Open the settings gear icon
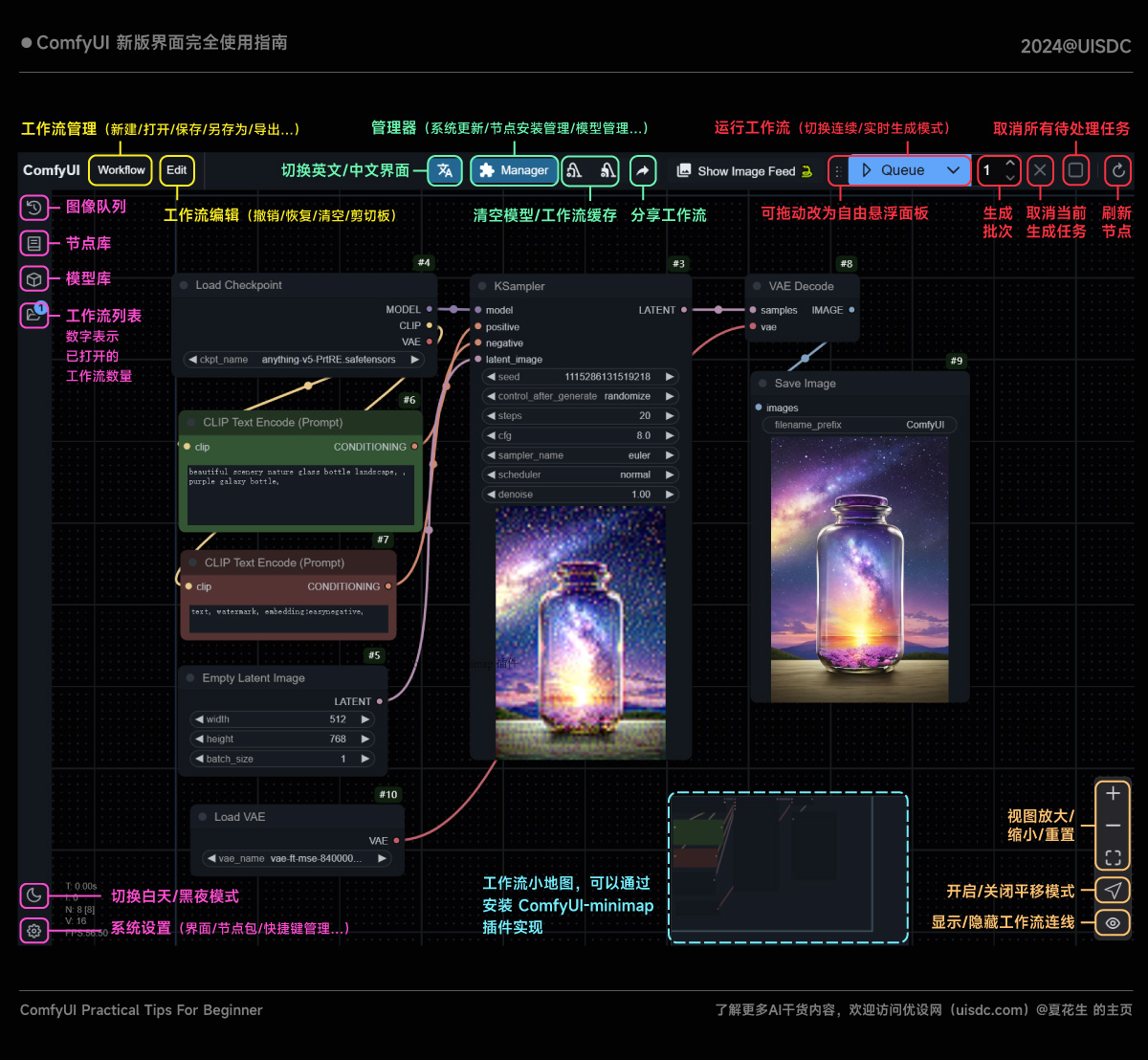Screen dimensions: 1148x1060 [x=34, y=930]
